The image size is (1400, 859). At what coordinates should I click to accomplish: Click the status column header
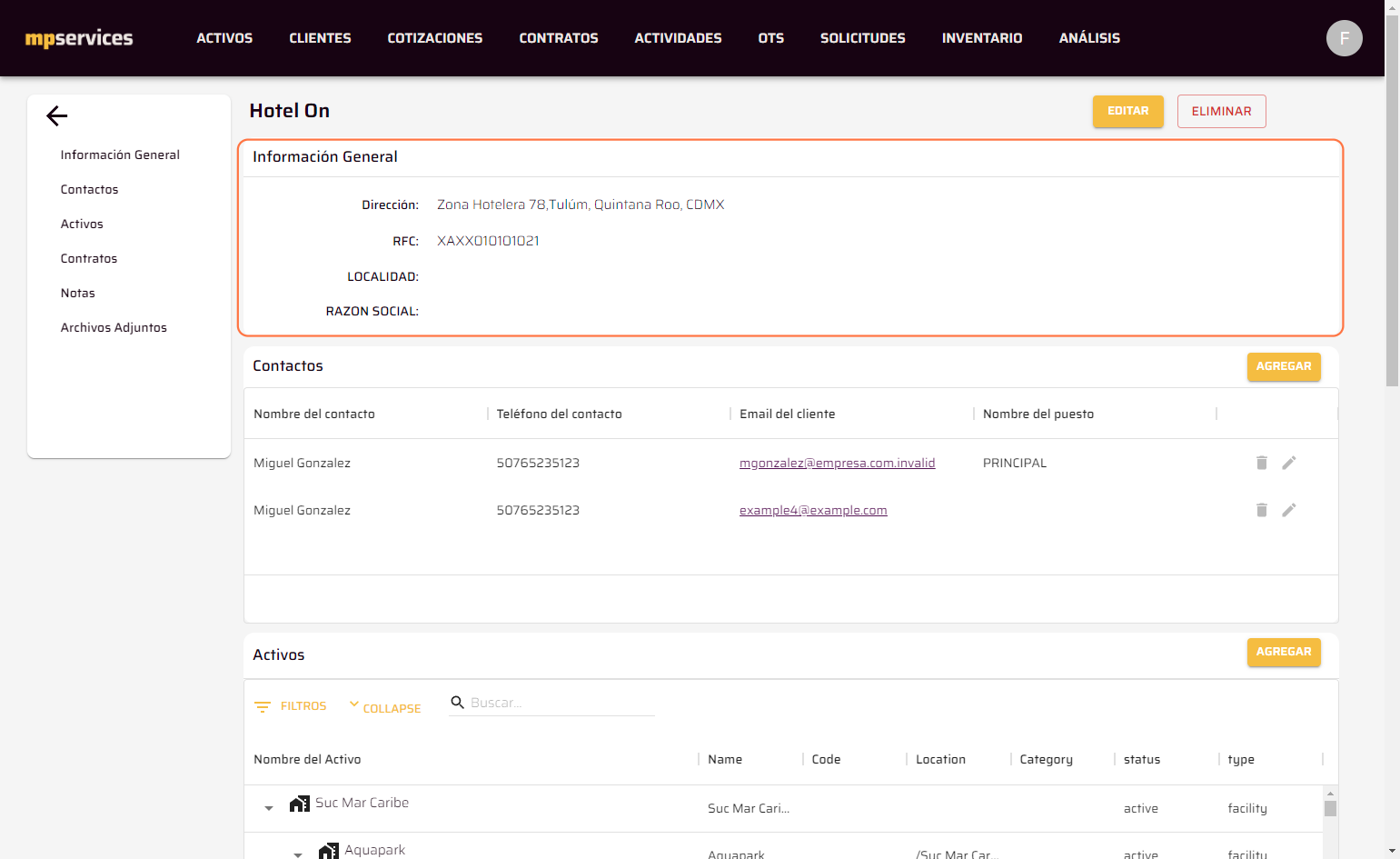pyautogui.click(x=1142, y=759)
